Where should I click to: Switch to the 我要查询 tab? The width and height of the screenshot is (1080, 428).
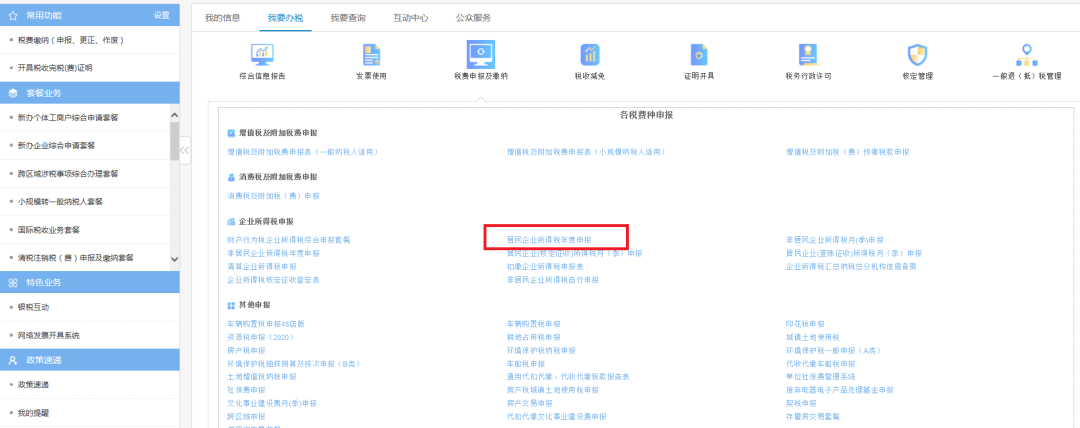[348, 18]
